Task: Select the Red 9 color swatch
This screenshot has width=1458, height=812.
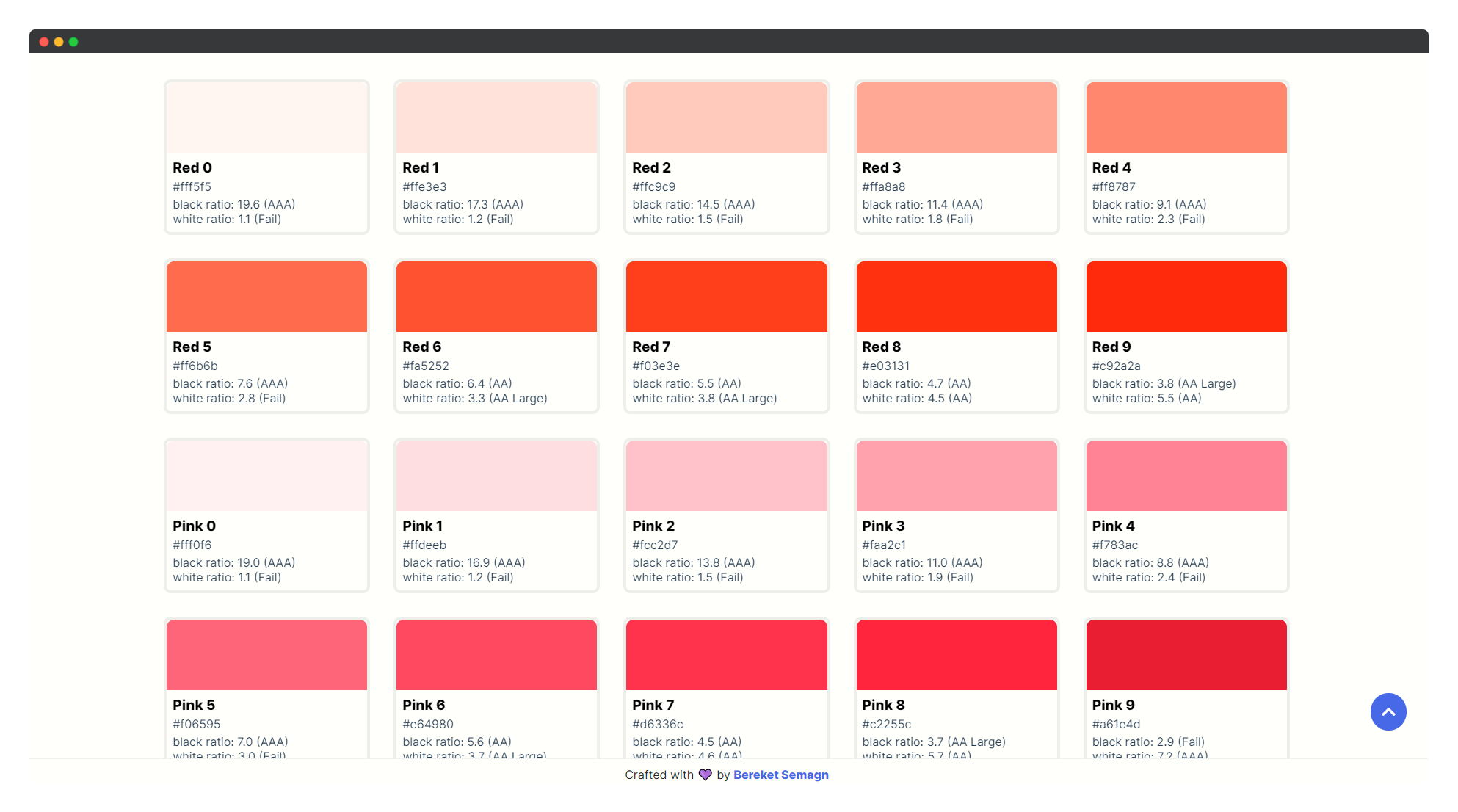Action: (x=1186, y=297)
